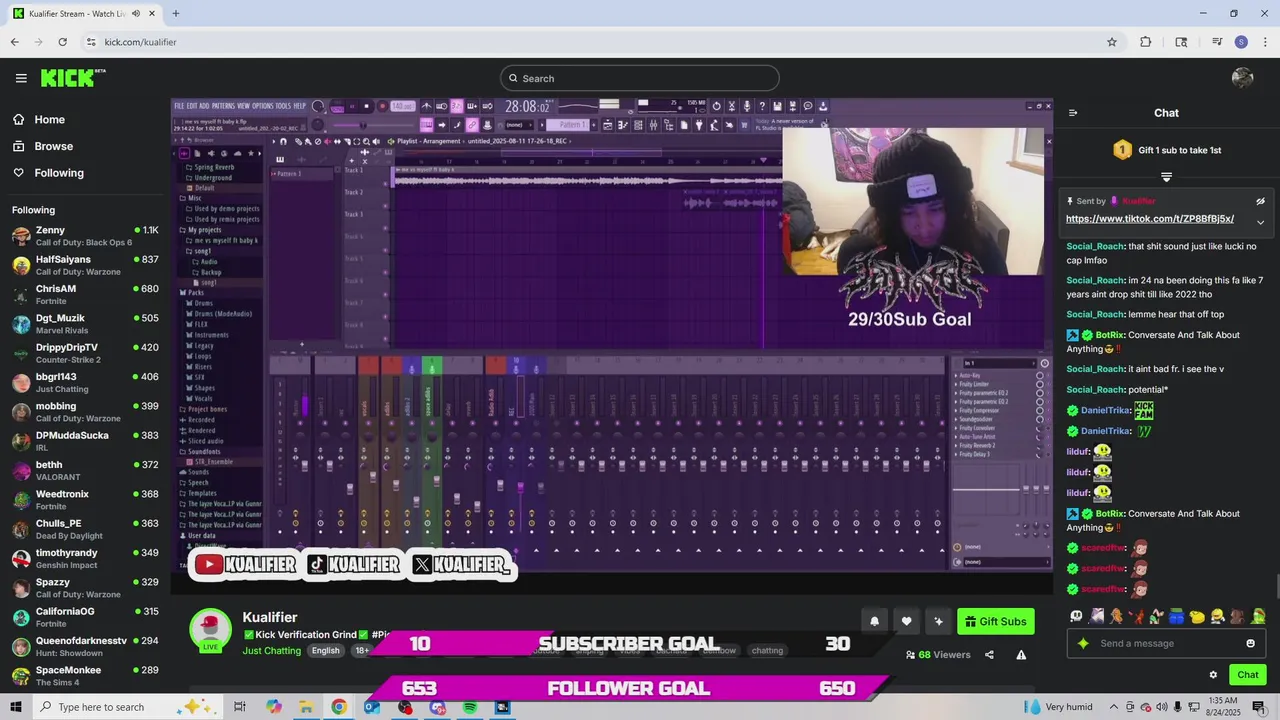Select the yellow duck emote

[x=1197, y=616]
